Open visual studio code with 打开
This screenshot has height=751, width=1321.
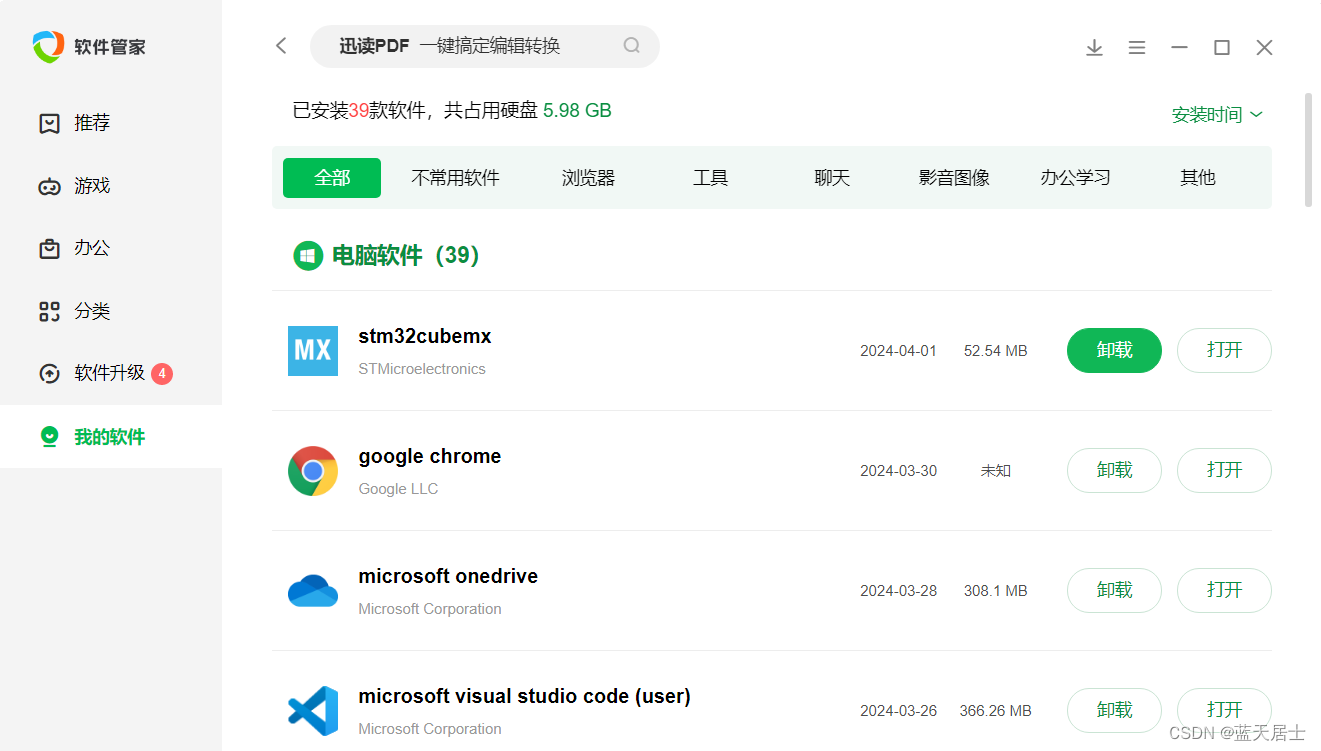click(1224, 710)
